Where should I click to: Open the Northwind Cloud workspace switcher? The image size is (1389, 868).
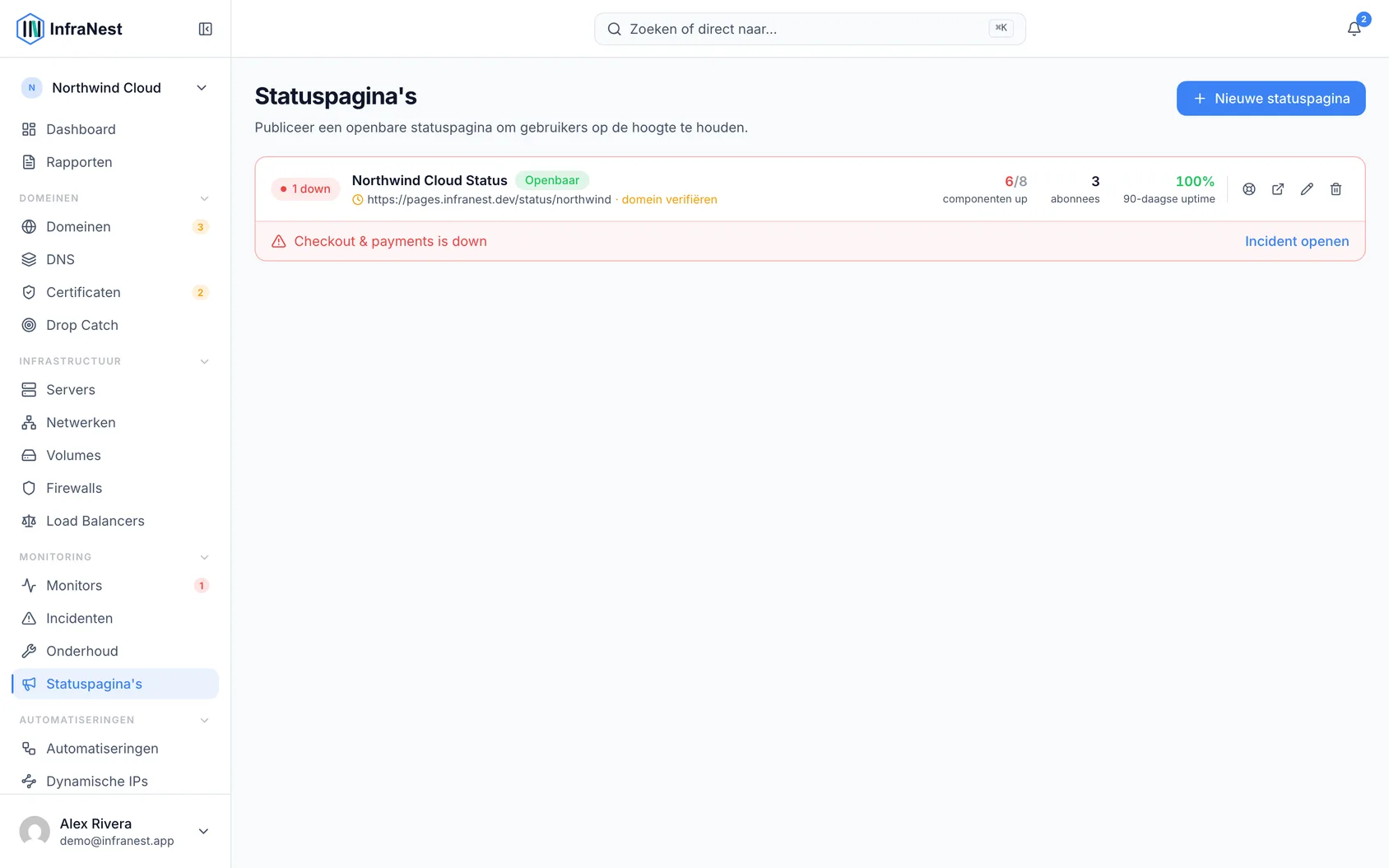[x=115, y=88]
